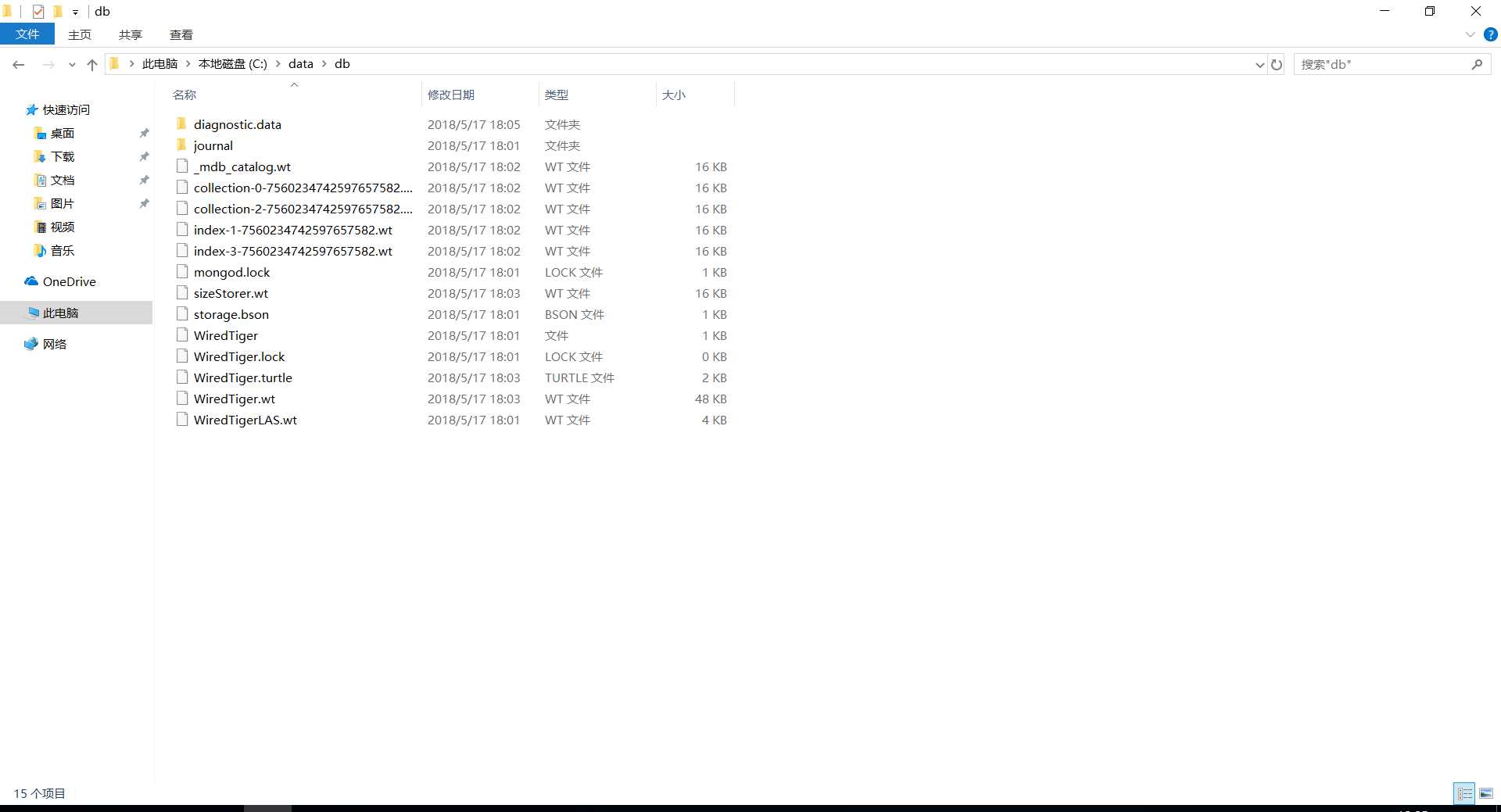The height and width of the screenshot is (812, 1501).
Task: Open the recent locations dropdown arrow
Action: 72,65
